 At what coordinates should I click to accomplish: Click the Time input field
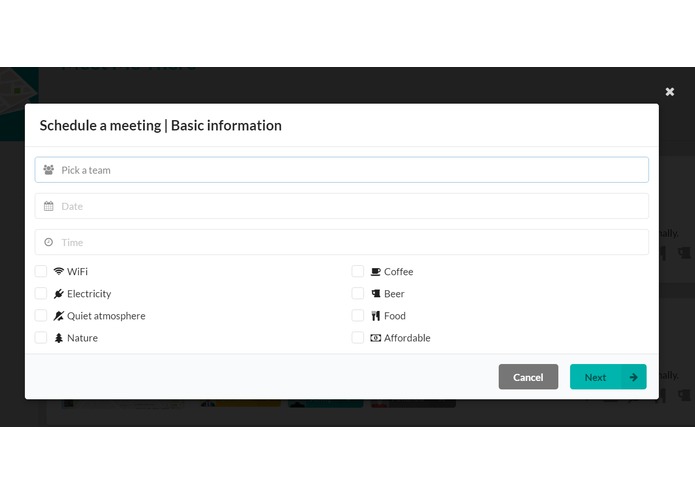coord(341,242)
